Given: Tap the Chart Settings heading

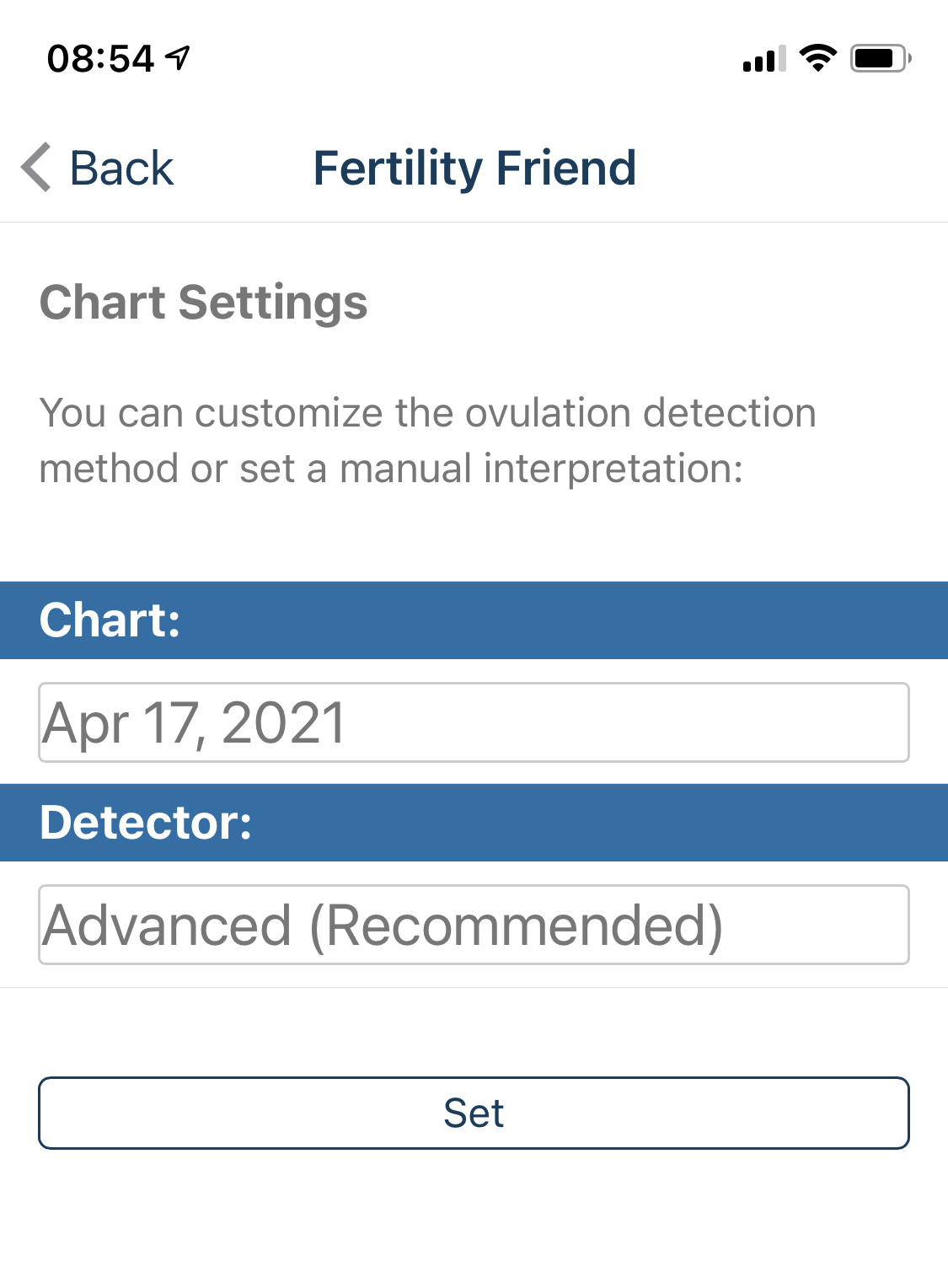Looking at the screenshot, I should pyautogui.click(x=204, y=303).
